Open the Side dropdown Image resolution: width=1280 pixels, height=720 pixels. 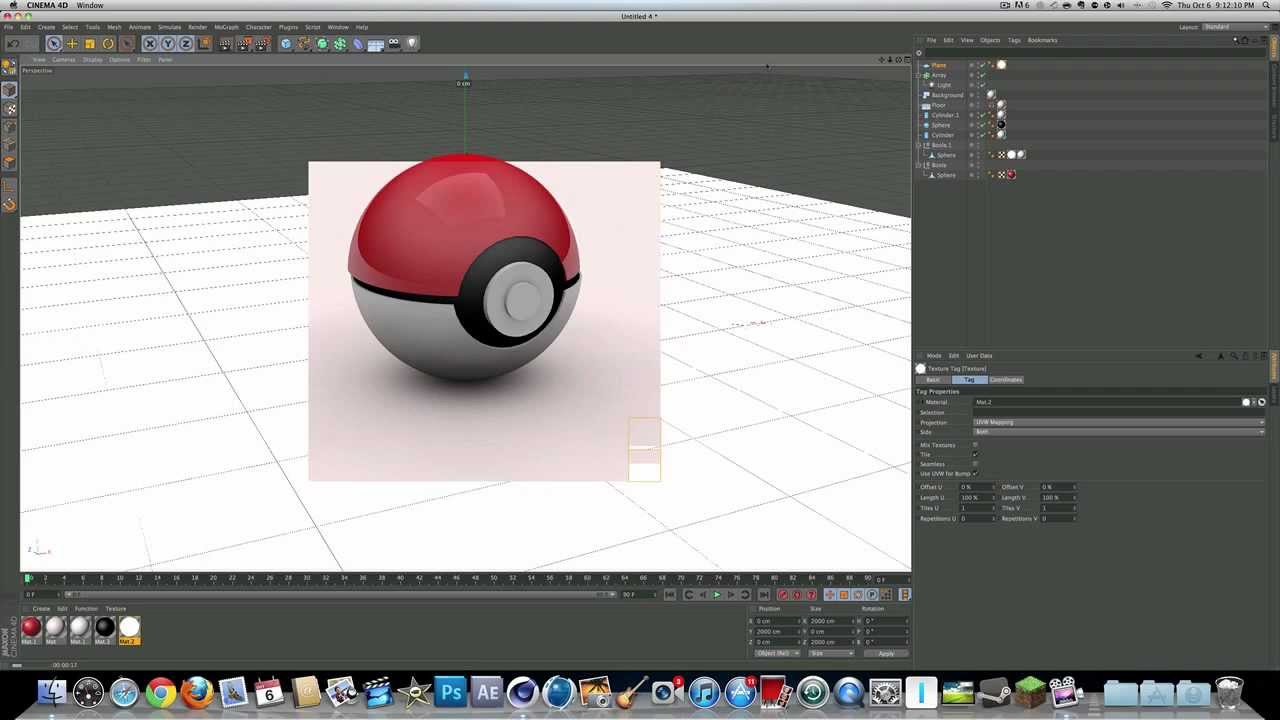pos(1118,432)
